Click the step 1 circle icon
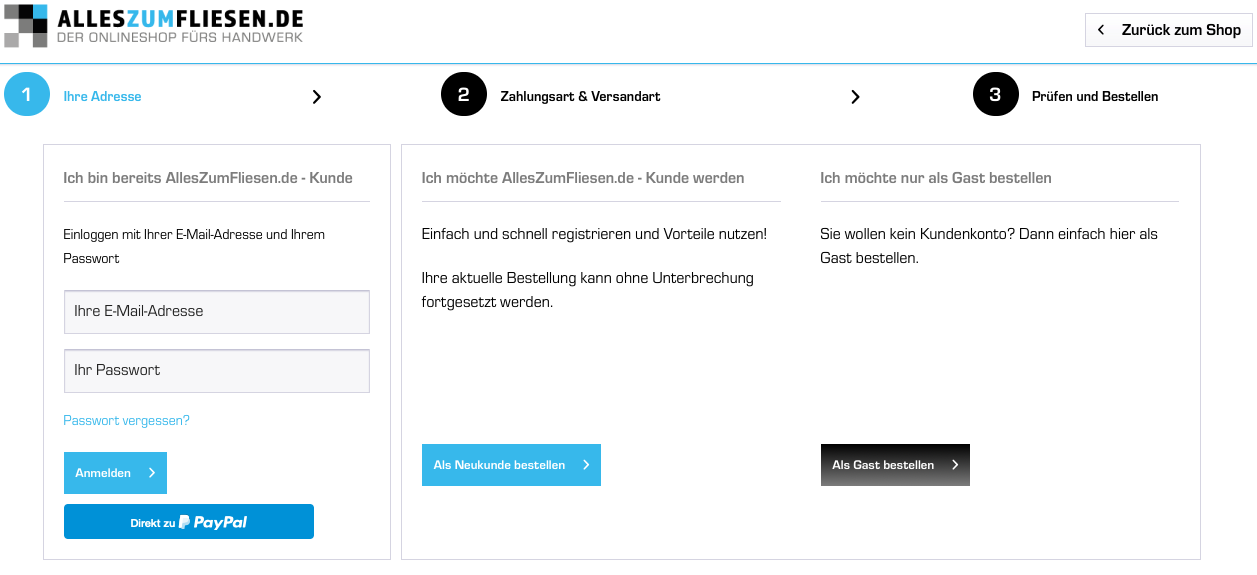The image size is (1257, 575). [x=27, y=95]
